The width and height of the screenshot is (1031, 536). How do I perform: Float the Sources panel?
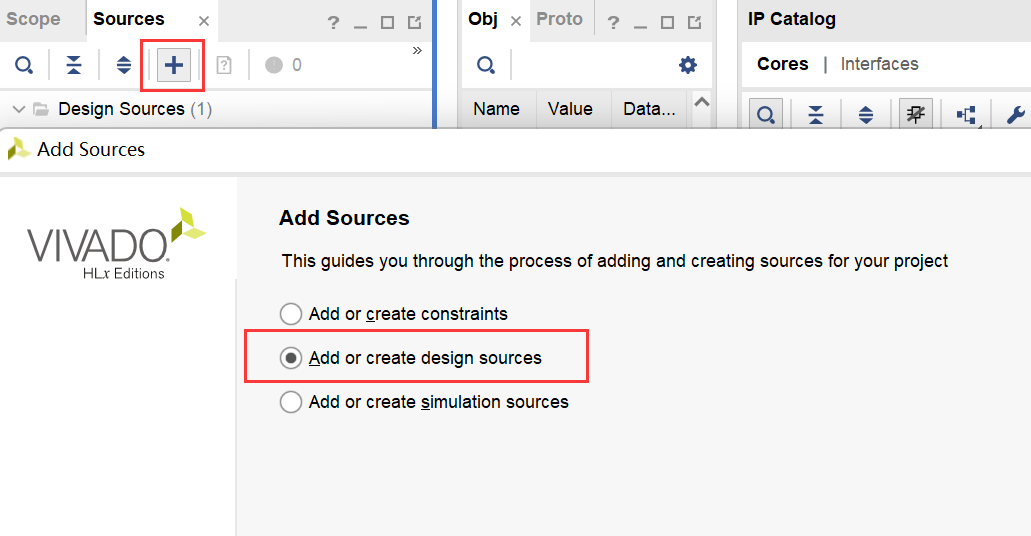coord(414,23)
